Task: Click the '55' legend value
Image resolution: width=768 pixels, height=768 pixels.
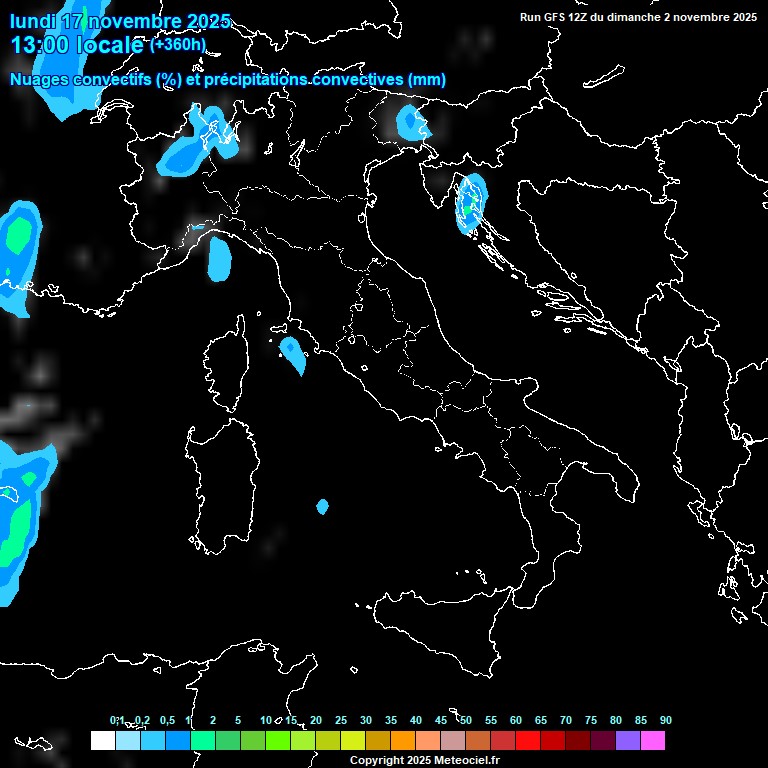Action: (491, 720)
